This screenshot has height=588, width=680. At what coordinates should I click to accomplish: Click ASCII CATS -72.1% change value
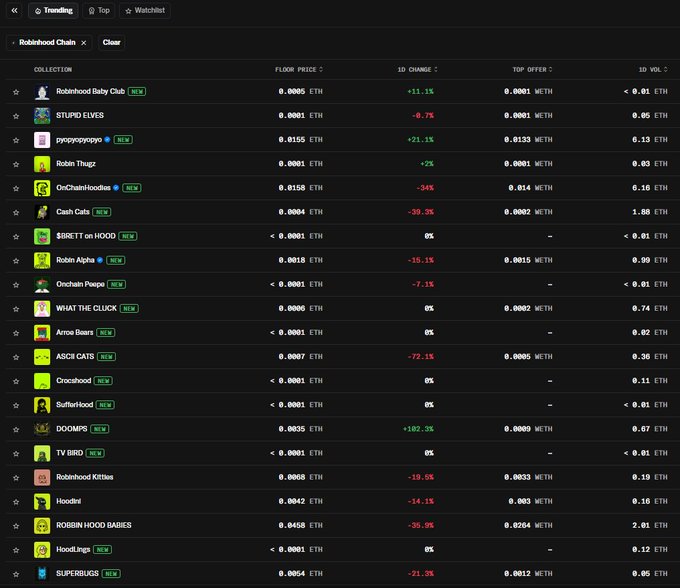tap(421, 357)
